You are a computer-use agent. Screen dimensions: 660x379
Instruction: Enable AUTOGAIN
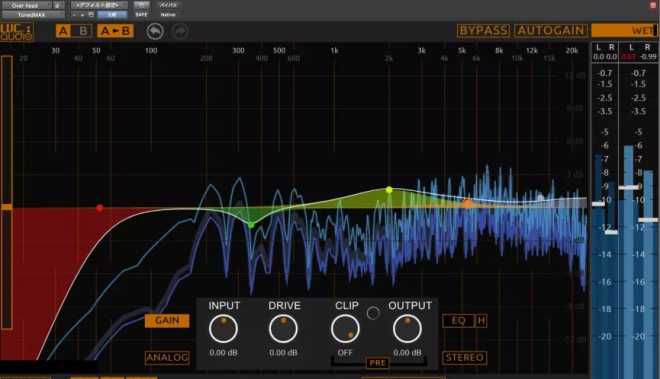point(551,31)
